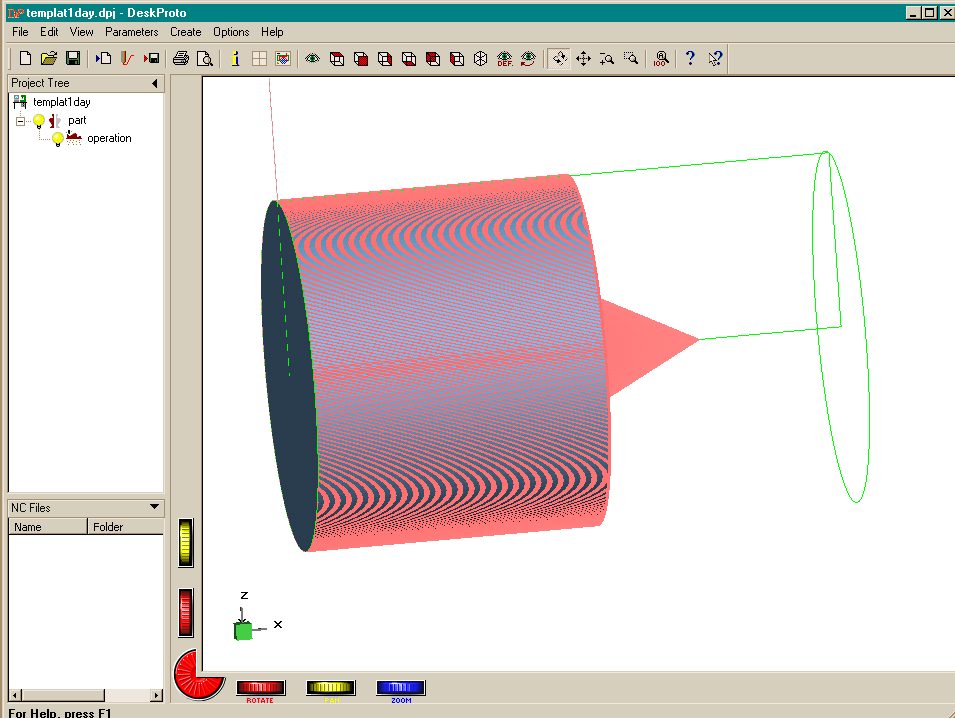Toggle the eye Show Geometry toolbar icon

coord(312,59)
